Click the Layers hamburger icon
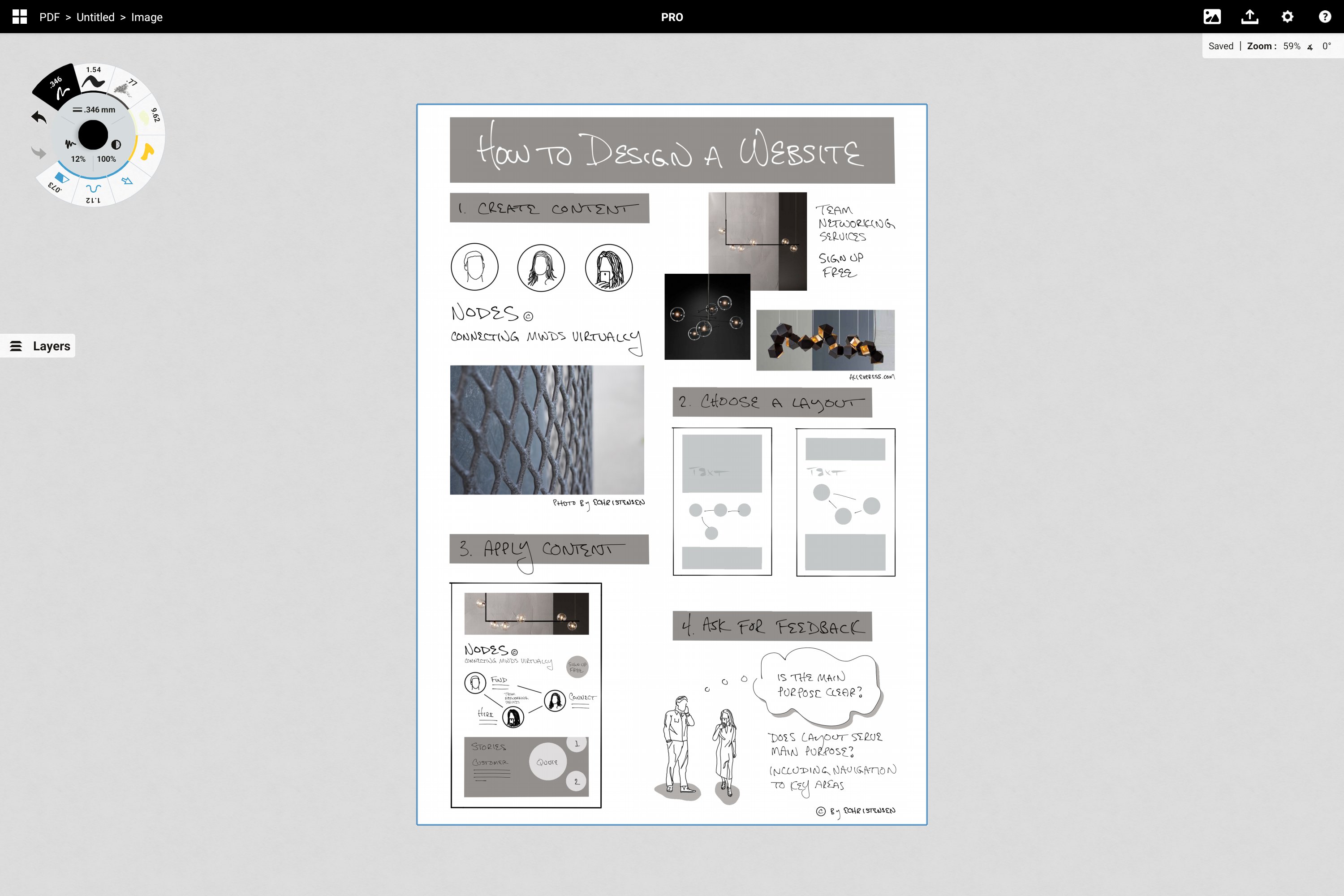This screenshot has height=896, width=1344. point(16,346)
